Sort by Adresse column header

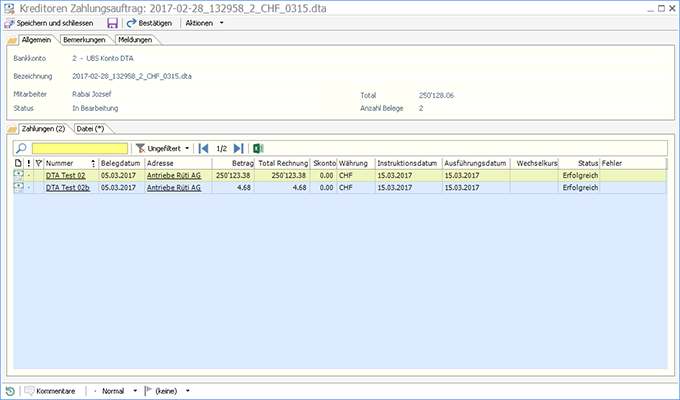178,164
